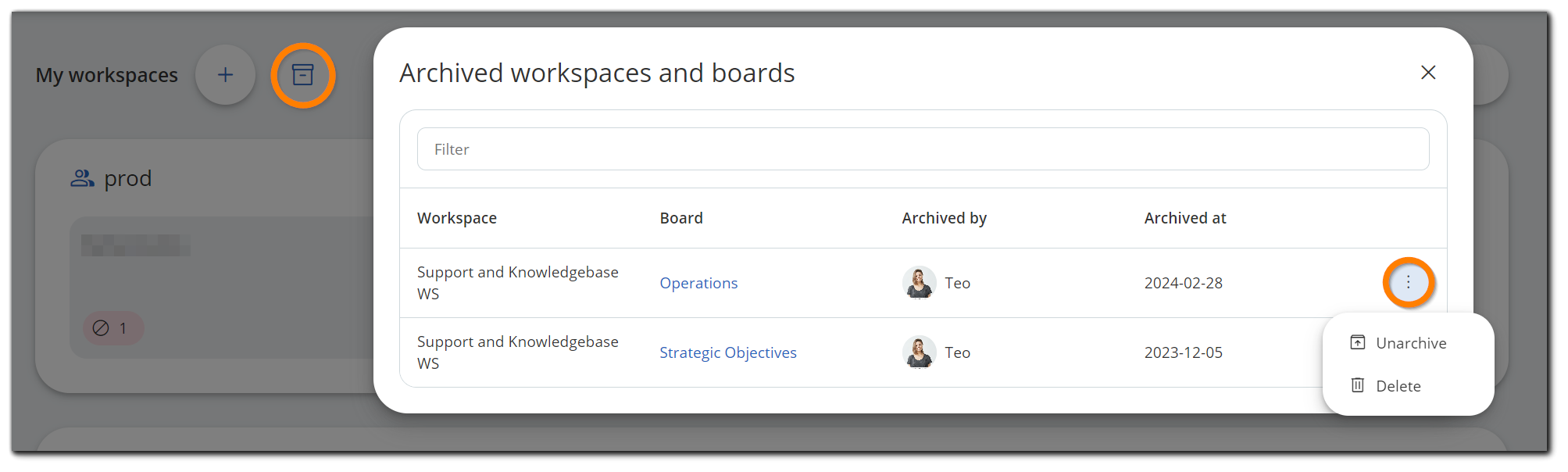Open the three-dot menu for the Operations row
Viewport: 1568px width, 472px height.
click(x=1409, y=282)
